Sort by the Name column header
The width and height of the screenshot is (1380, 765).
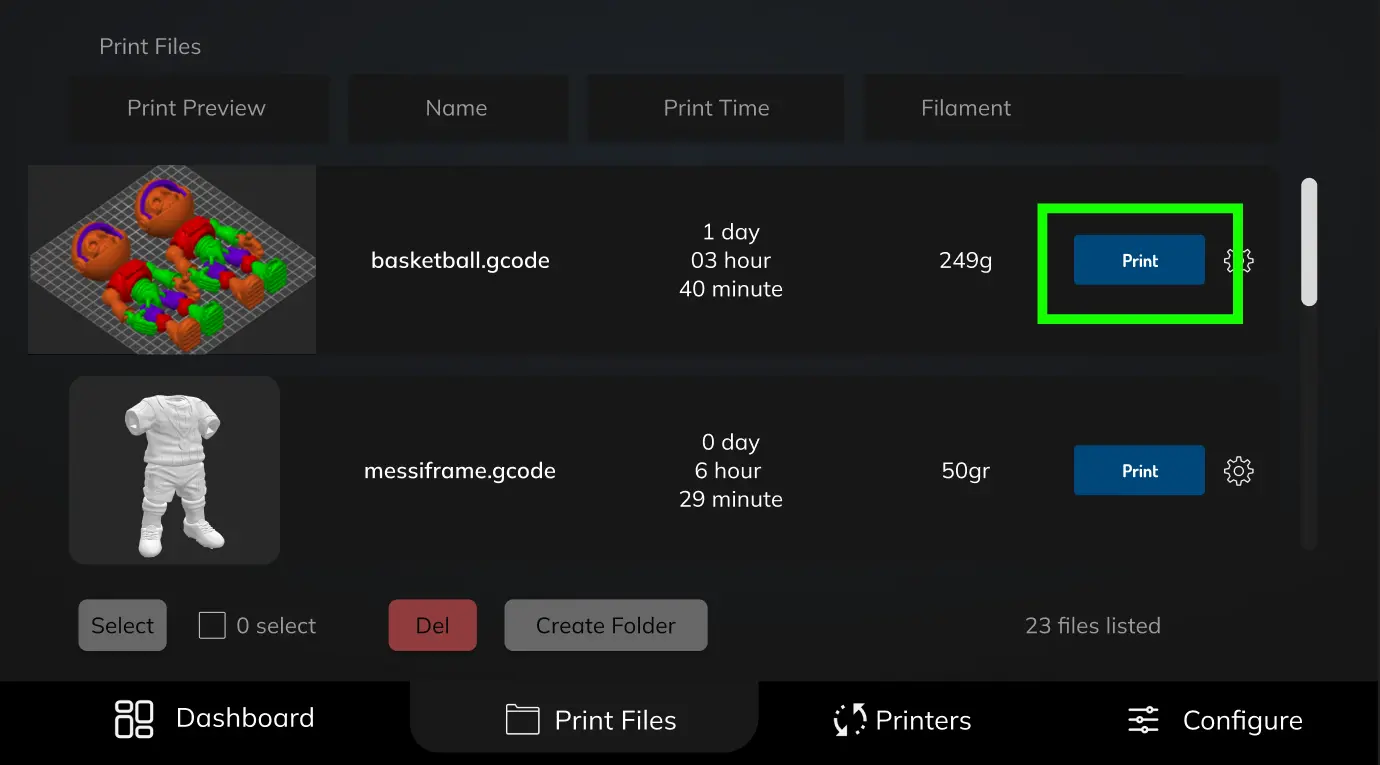point(457,108)
